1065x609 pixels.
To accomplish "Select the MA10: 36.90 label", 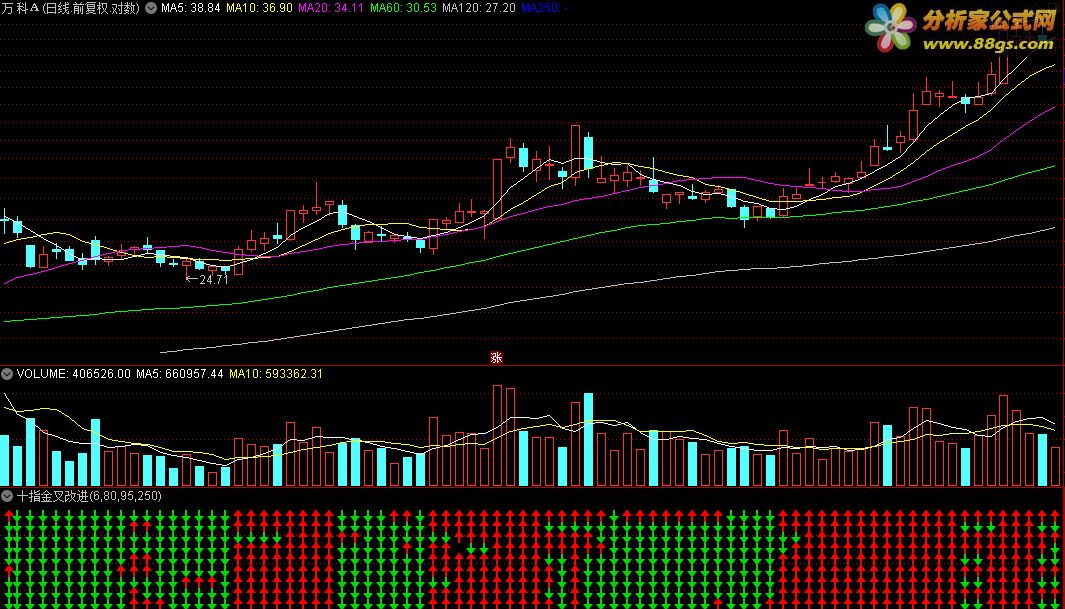I will [x=259, y=8].
